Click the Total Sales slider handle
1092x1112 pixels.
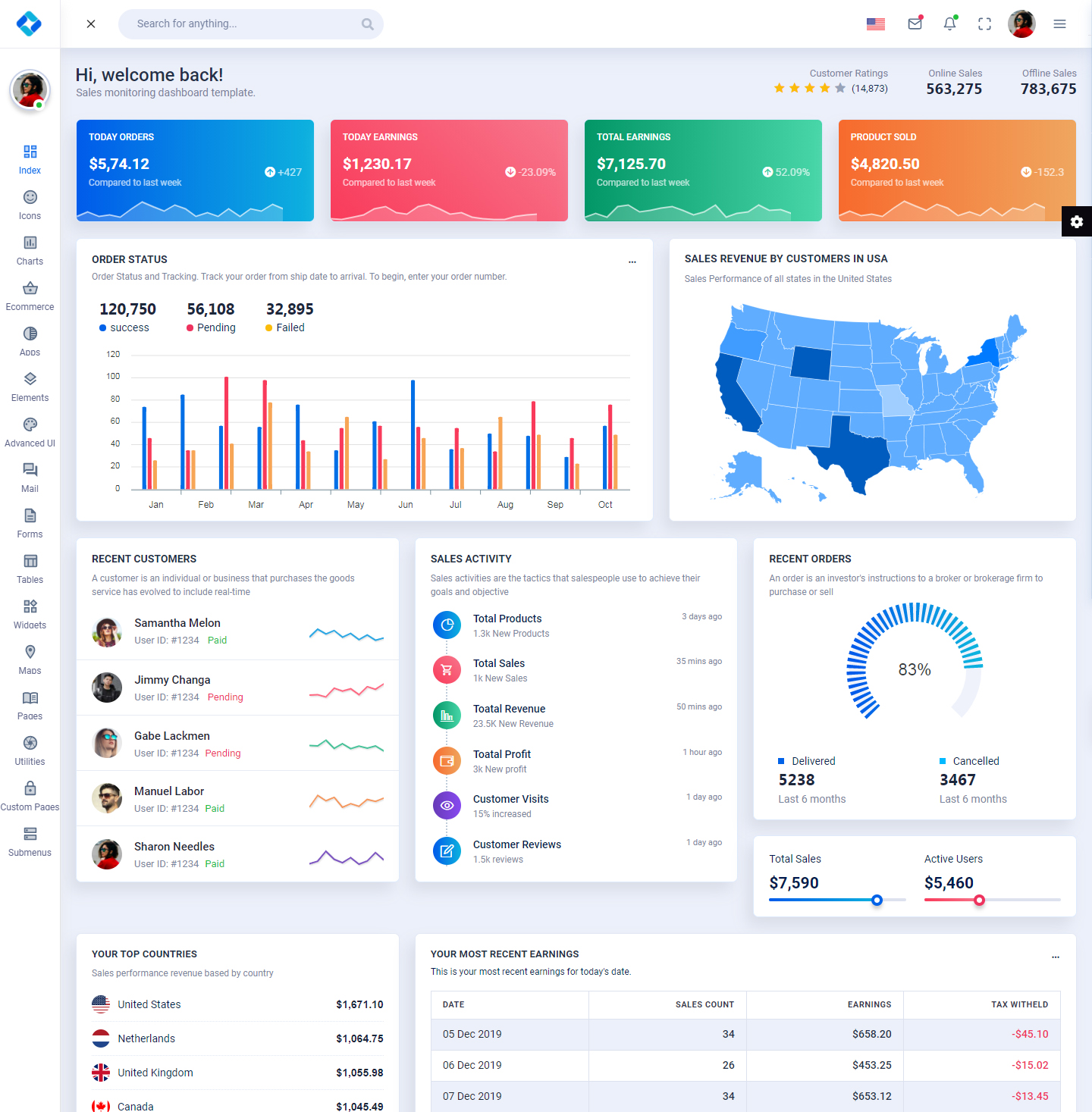coord(877,901)
